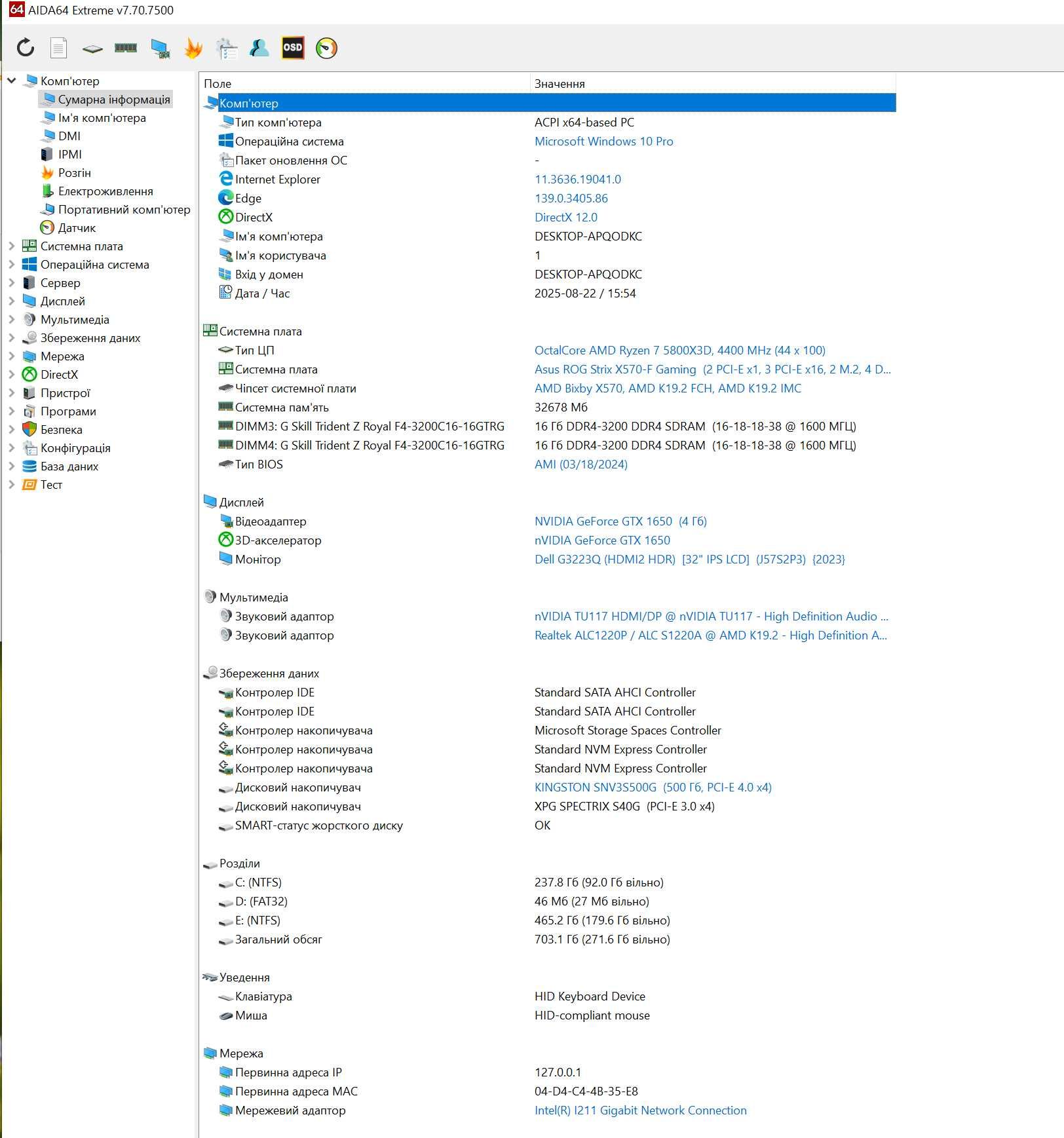
Task: Select Розгін tree item
Action: click(x=74, y=173)
